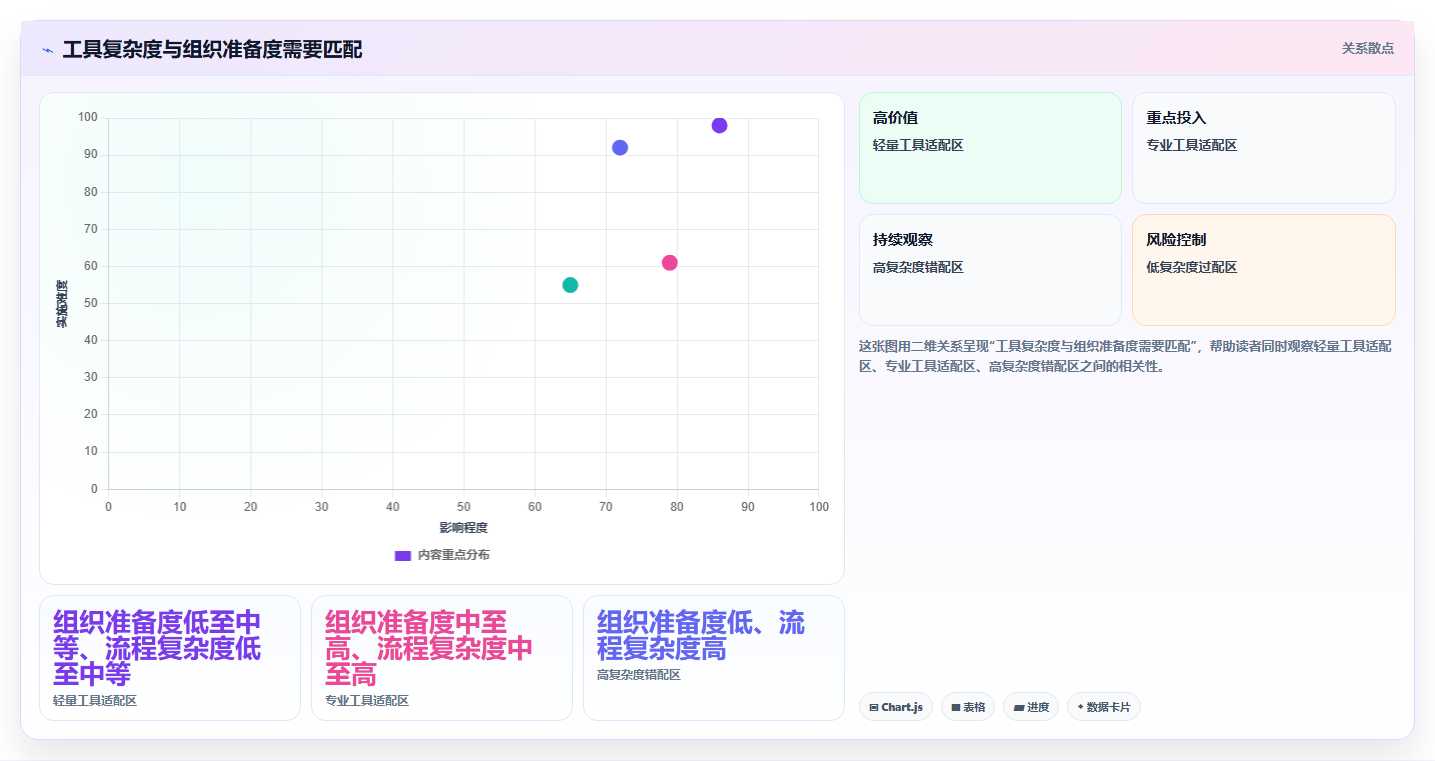This screenshot has width=1435, height=761.
Task: Click the purple data point near 98
Action: 719,125
